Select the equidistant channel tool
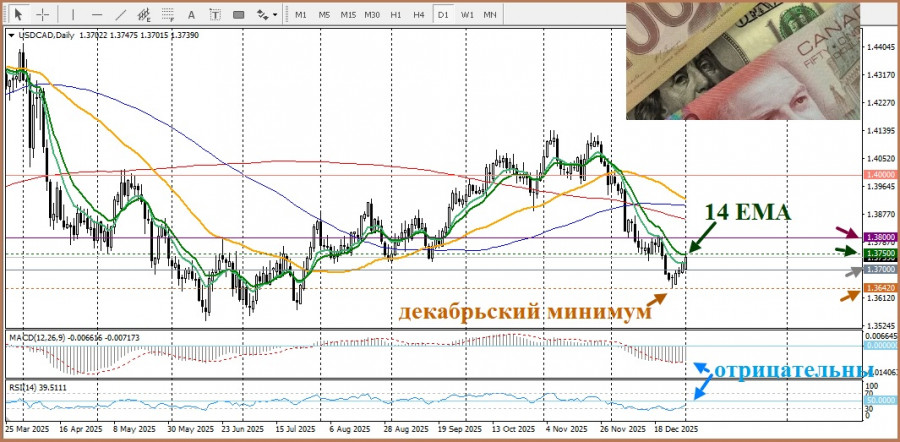Viewport: 900px width, 442px height. (x=144, y=14)
